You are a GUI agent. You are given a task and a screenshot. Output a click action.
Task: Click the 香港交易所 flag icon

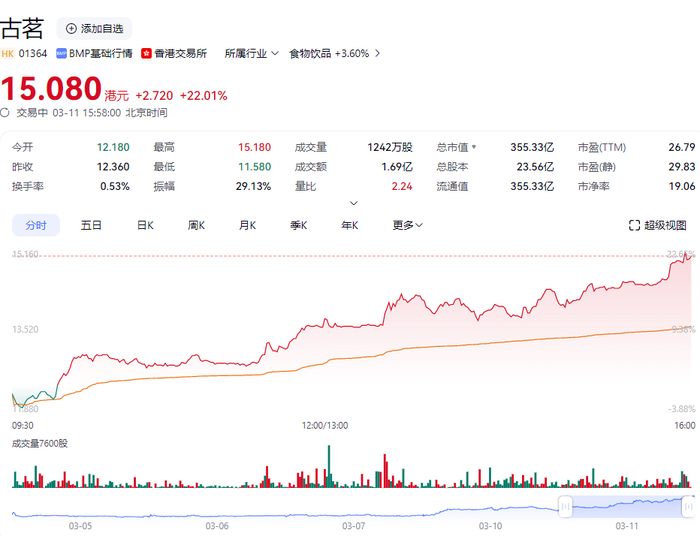[x=146, y=53]
